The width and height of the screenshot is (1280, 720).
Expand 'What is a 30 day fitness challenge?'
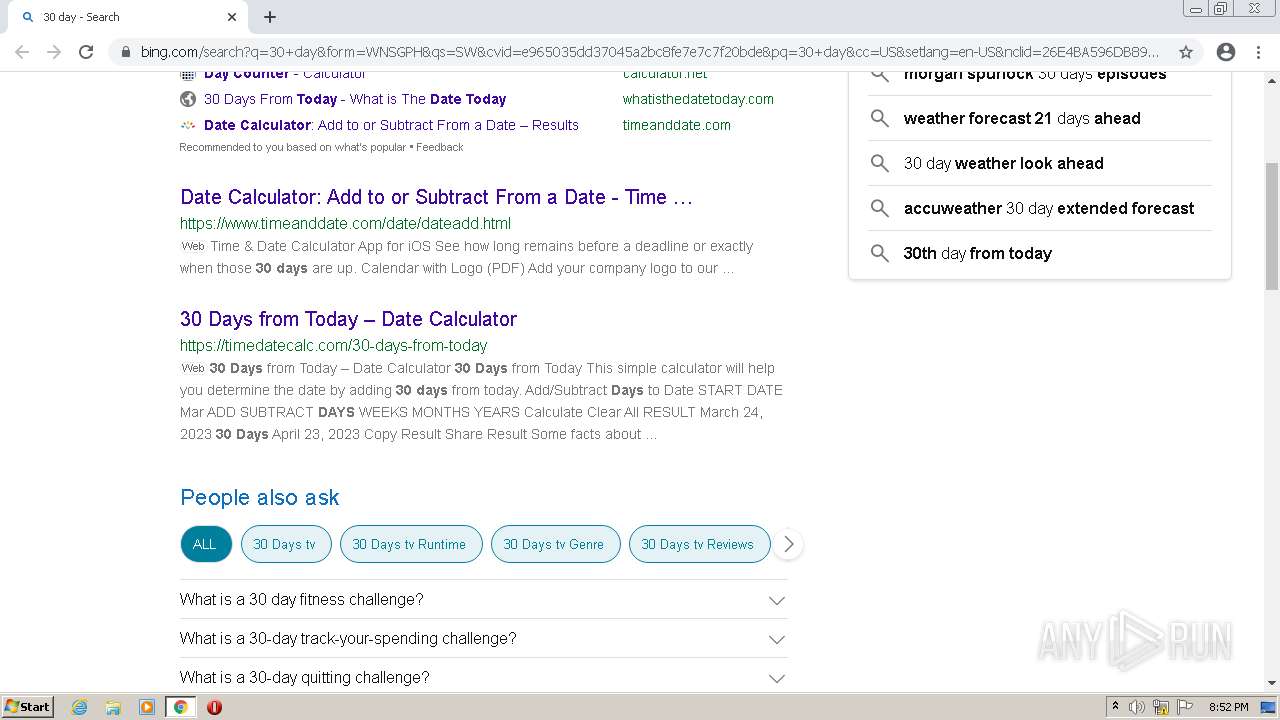point(777,600)
